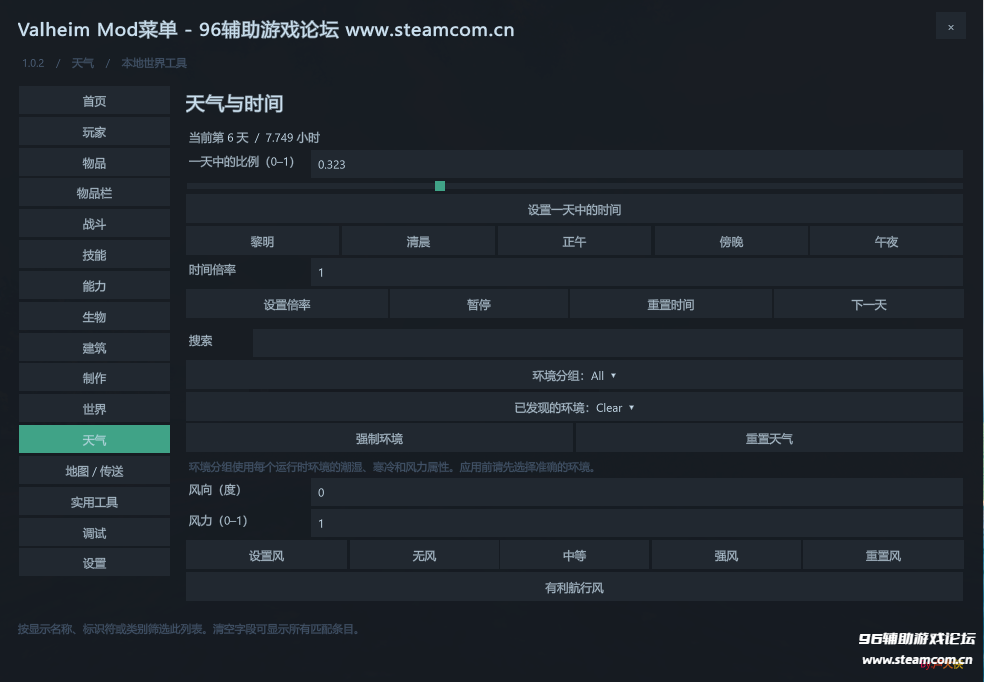Open the 已发现的环境 Clear dropdown
Screen dimensions: 984x682
point(574,407)
